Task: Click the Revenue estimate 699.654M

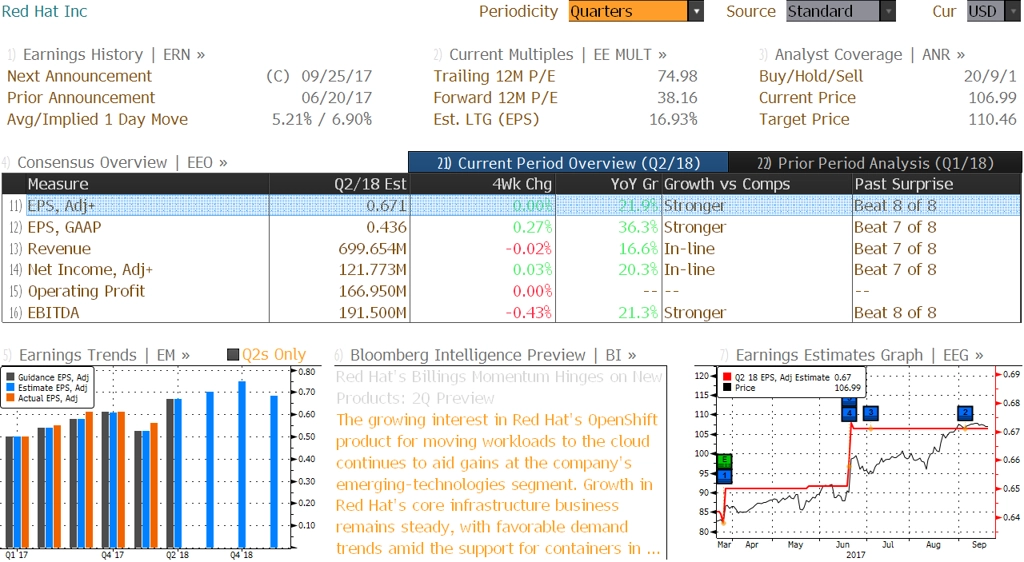Action: (372, 249)
